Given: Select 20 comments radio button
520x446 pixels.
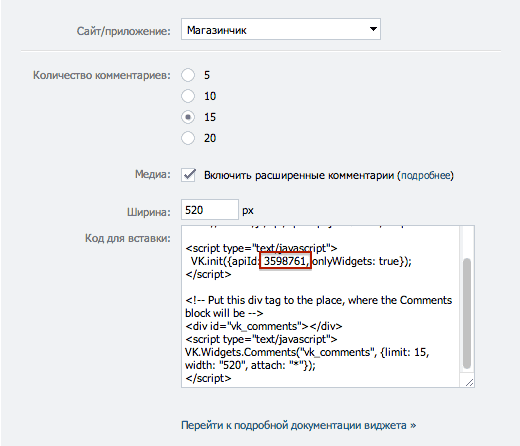Looking at the screenshot, I should click(188, 138).
